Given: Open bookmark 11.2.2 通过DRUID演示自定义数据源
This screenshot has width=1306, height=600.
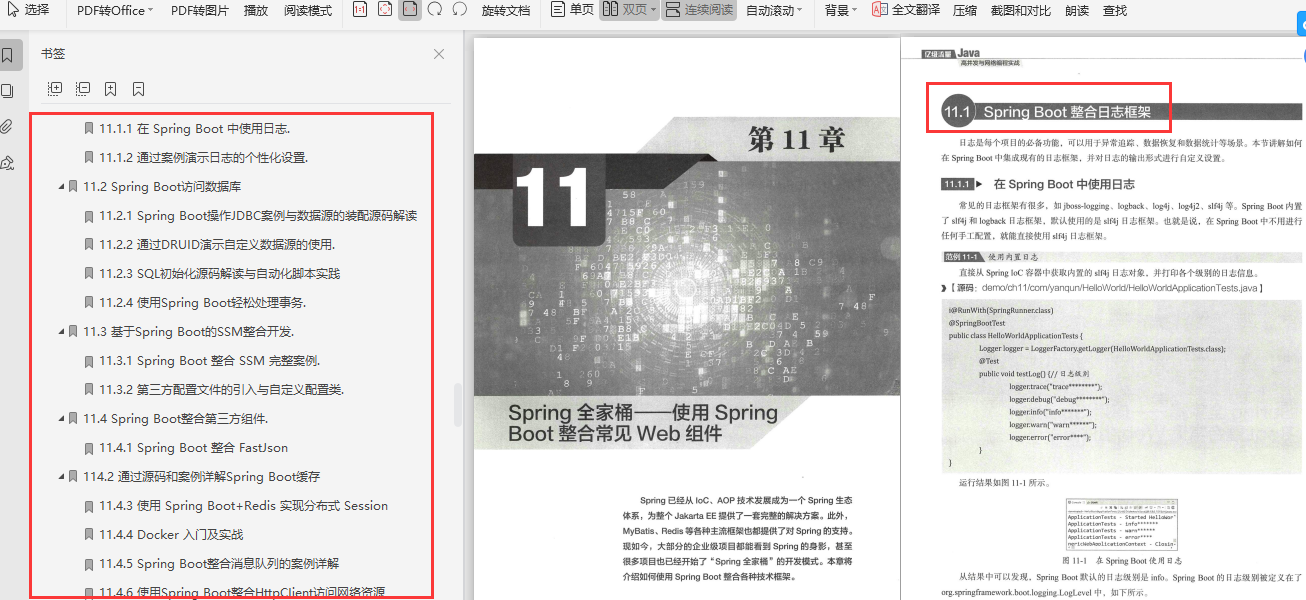Looking at the screenshot, I should (217, 245).
